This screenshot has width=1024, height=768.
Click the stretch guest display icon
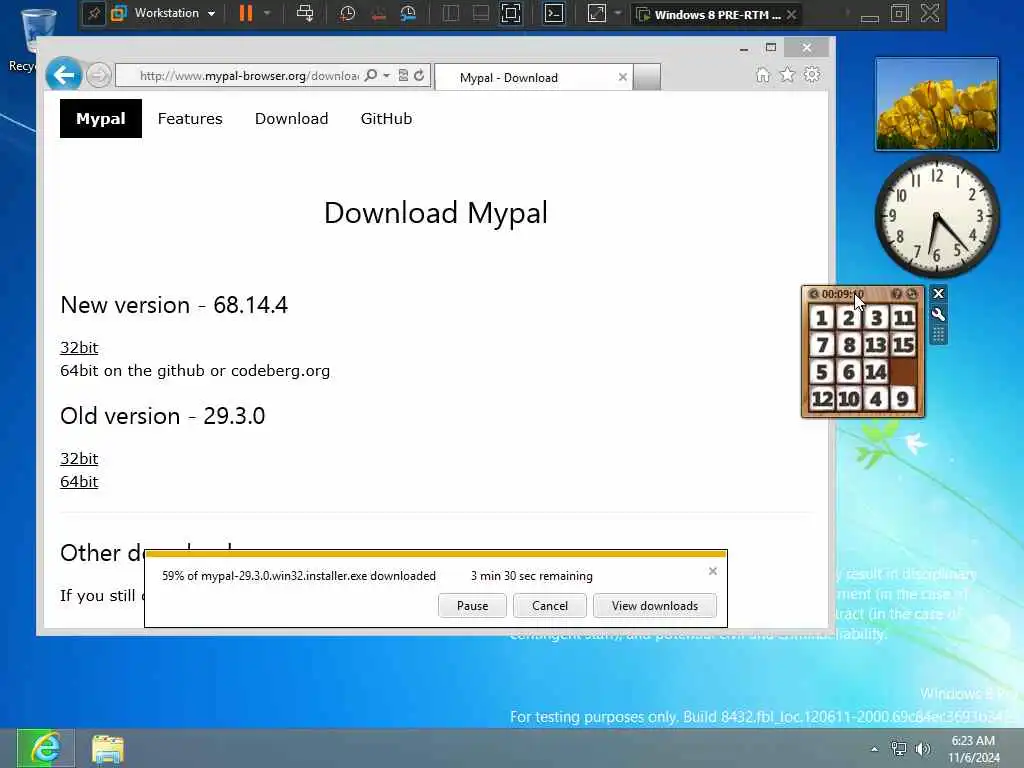tap(597, 13)
